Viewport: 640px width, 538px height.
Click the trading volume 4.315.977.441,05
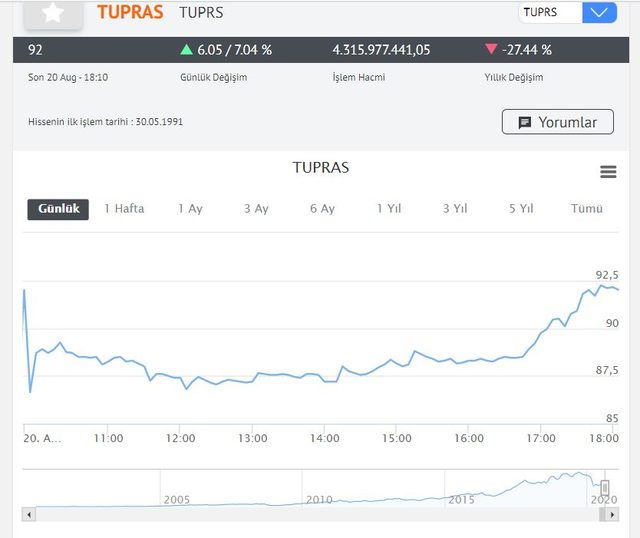pos(381,50)
